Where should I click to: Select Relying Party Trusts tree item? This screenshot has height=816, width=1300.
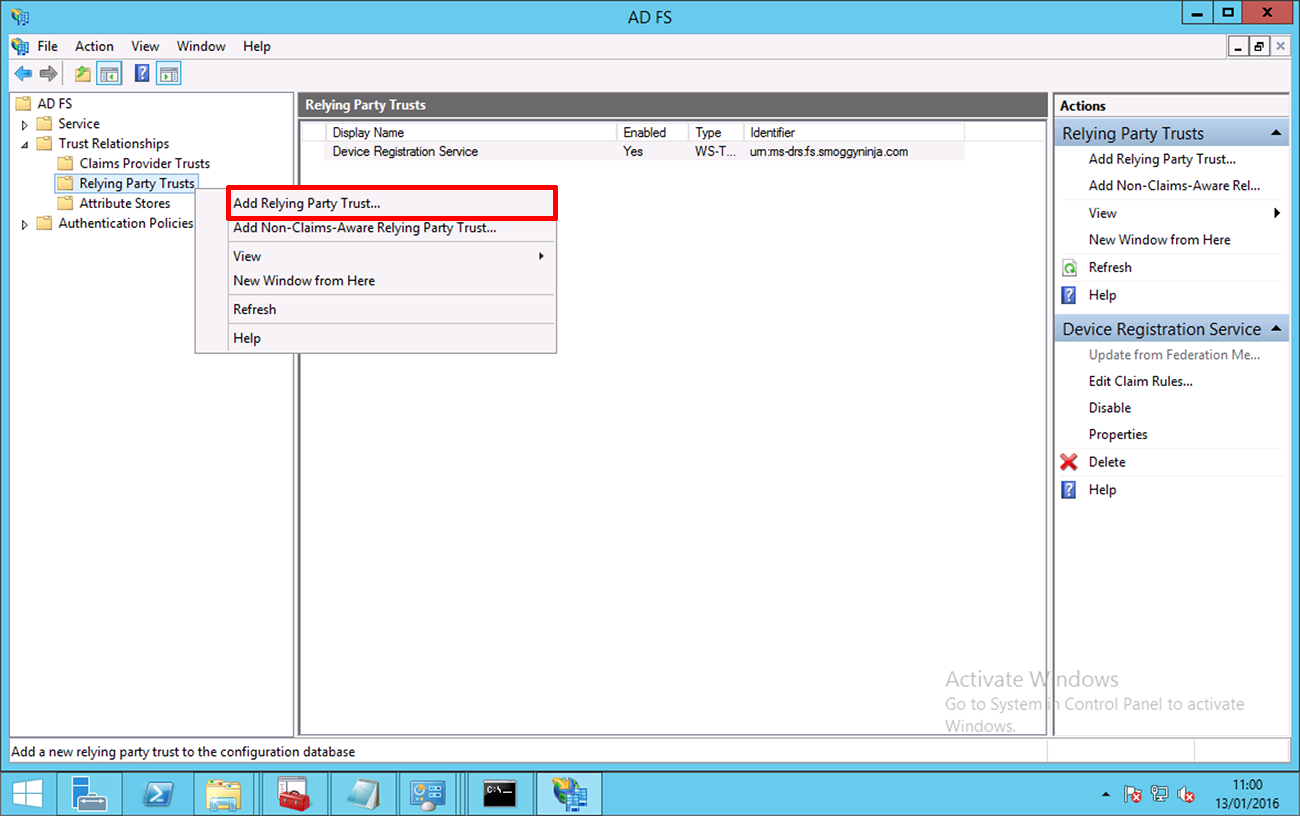pos(137,183)
